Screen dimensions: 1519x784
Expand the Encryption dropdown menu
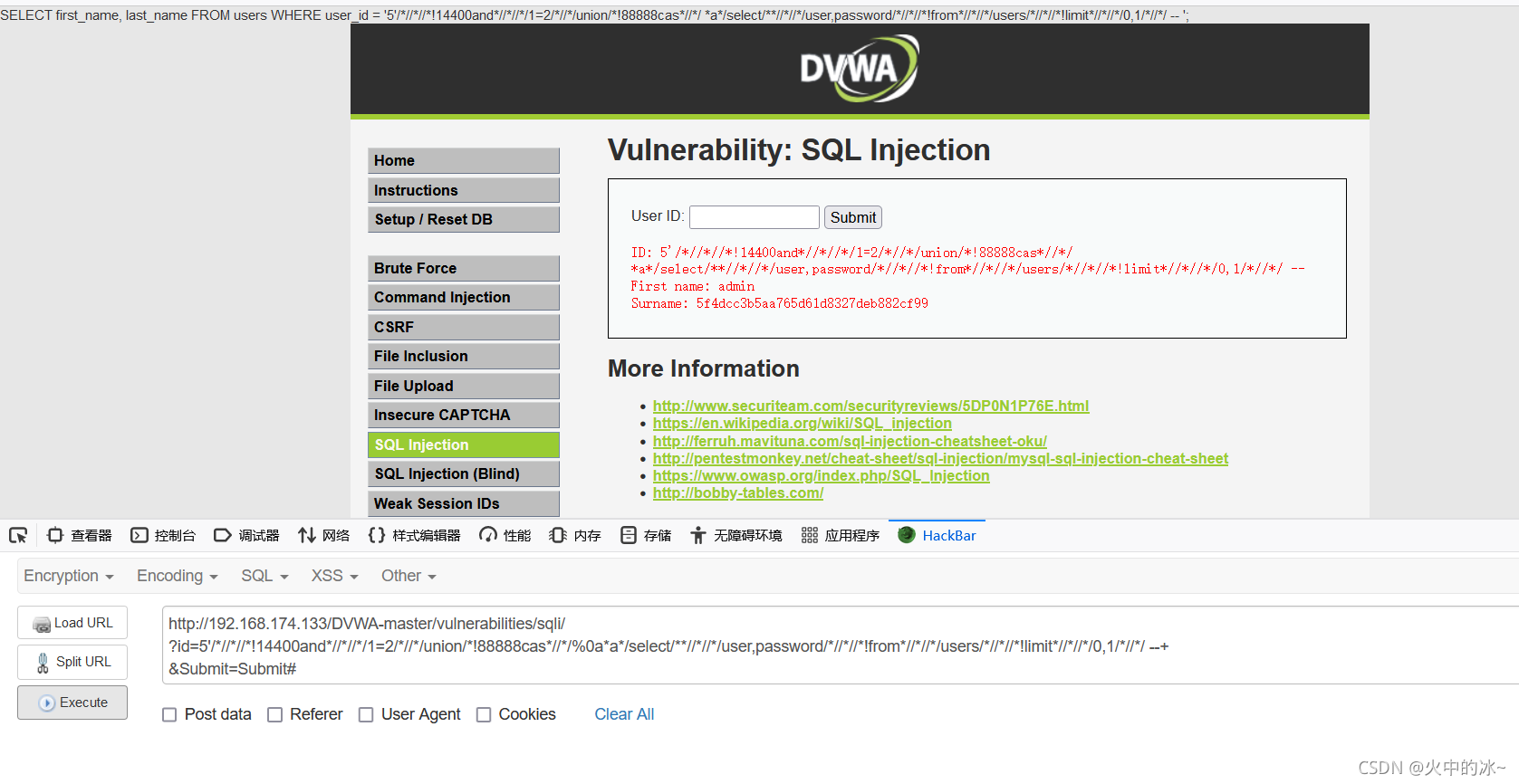tap(69, 576)
